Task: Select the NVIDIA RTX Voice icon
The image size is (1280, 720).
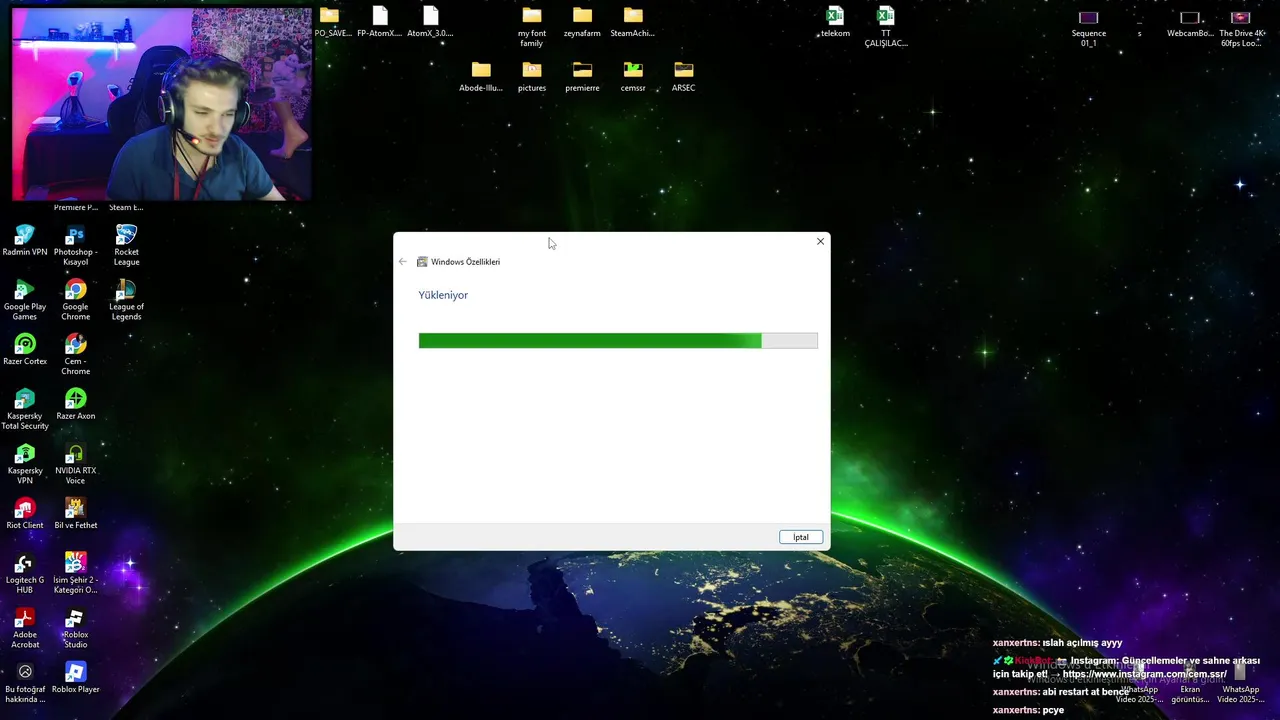Action: click(x=75, y=464)
